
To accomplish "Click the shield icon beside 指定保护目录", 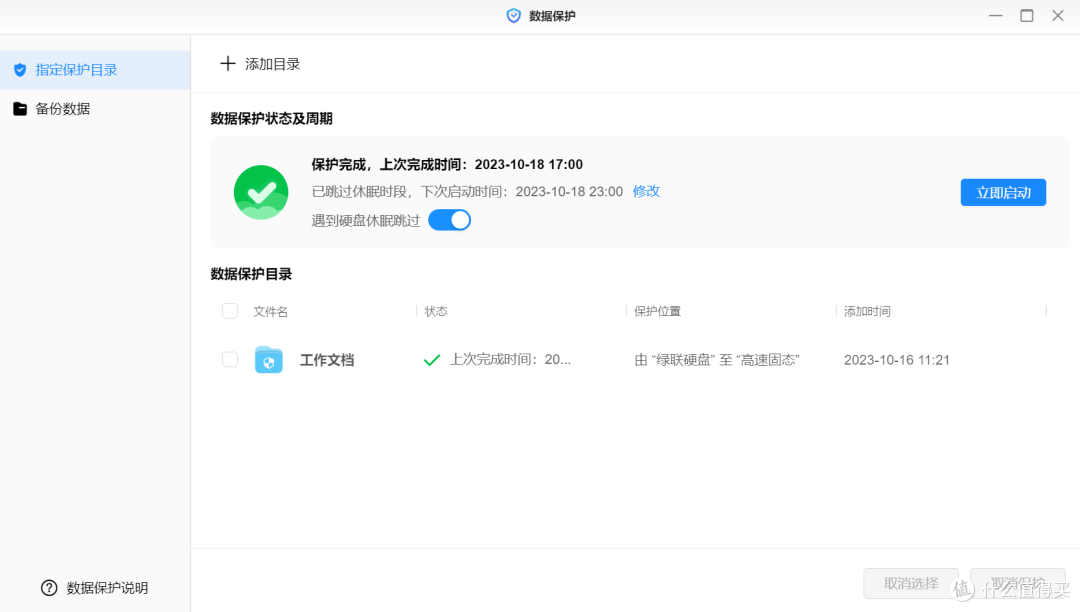I will pos(20,70).
